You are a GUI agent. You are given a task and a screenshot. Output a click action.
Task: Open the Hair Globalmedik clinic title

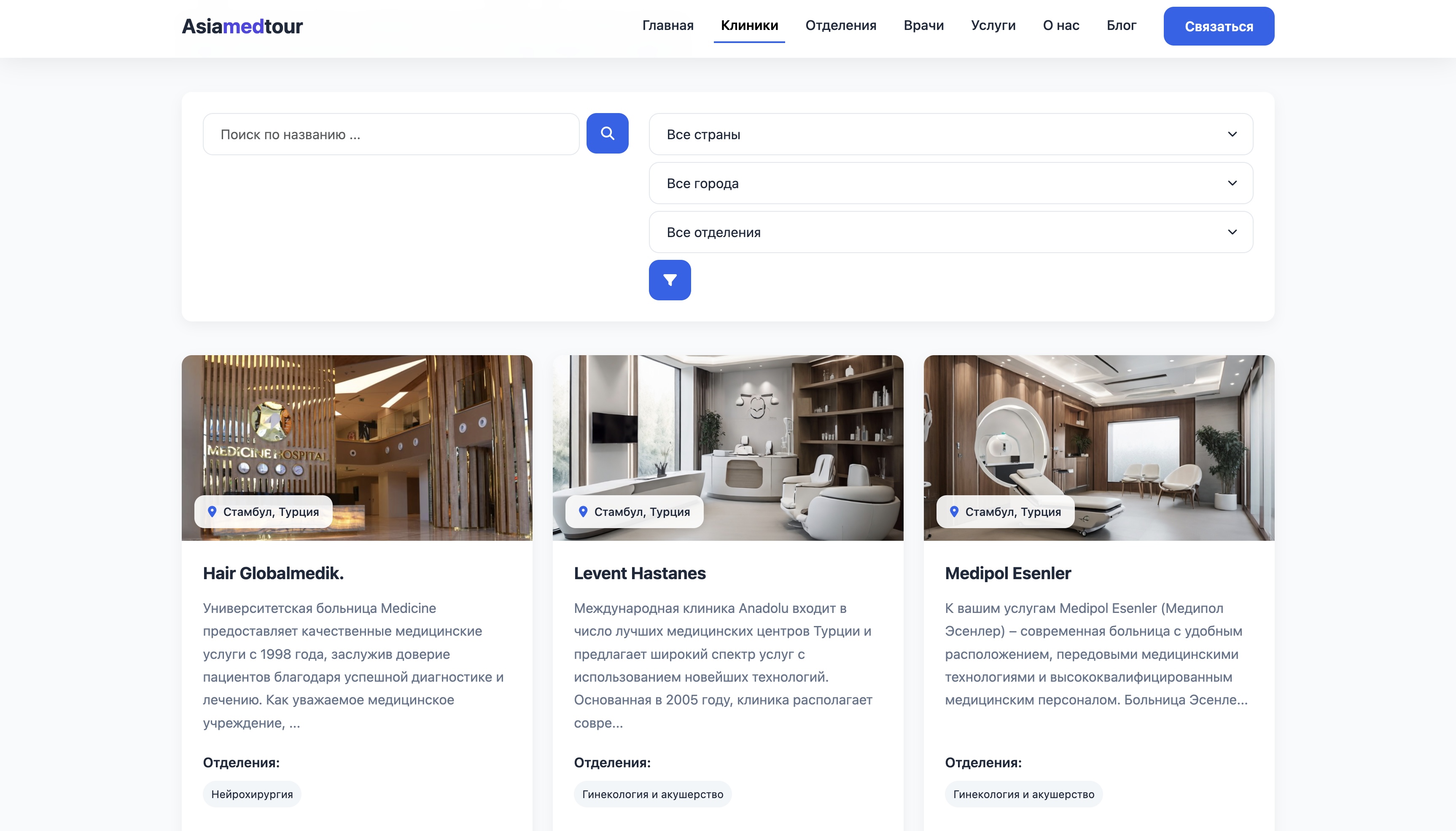(x=273, y=573)
